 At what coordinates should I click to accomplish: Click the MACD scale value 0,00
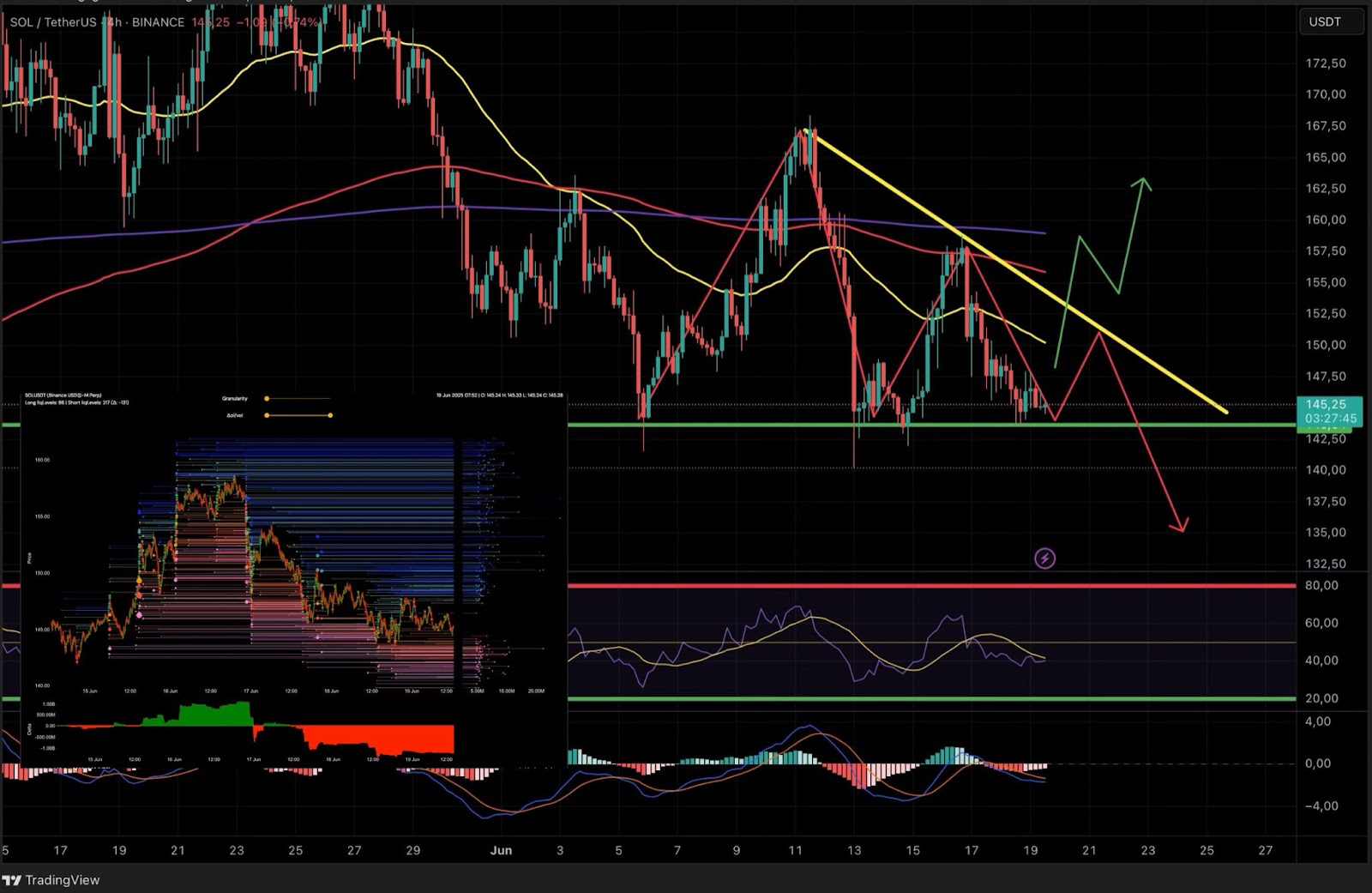tap(1318, 763)
